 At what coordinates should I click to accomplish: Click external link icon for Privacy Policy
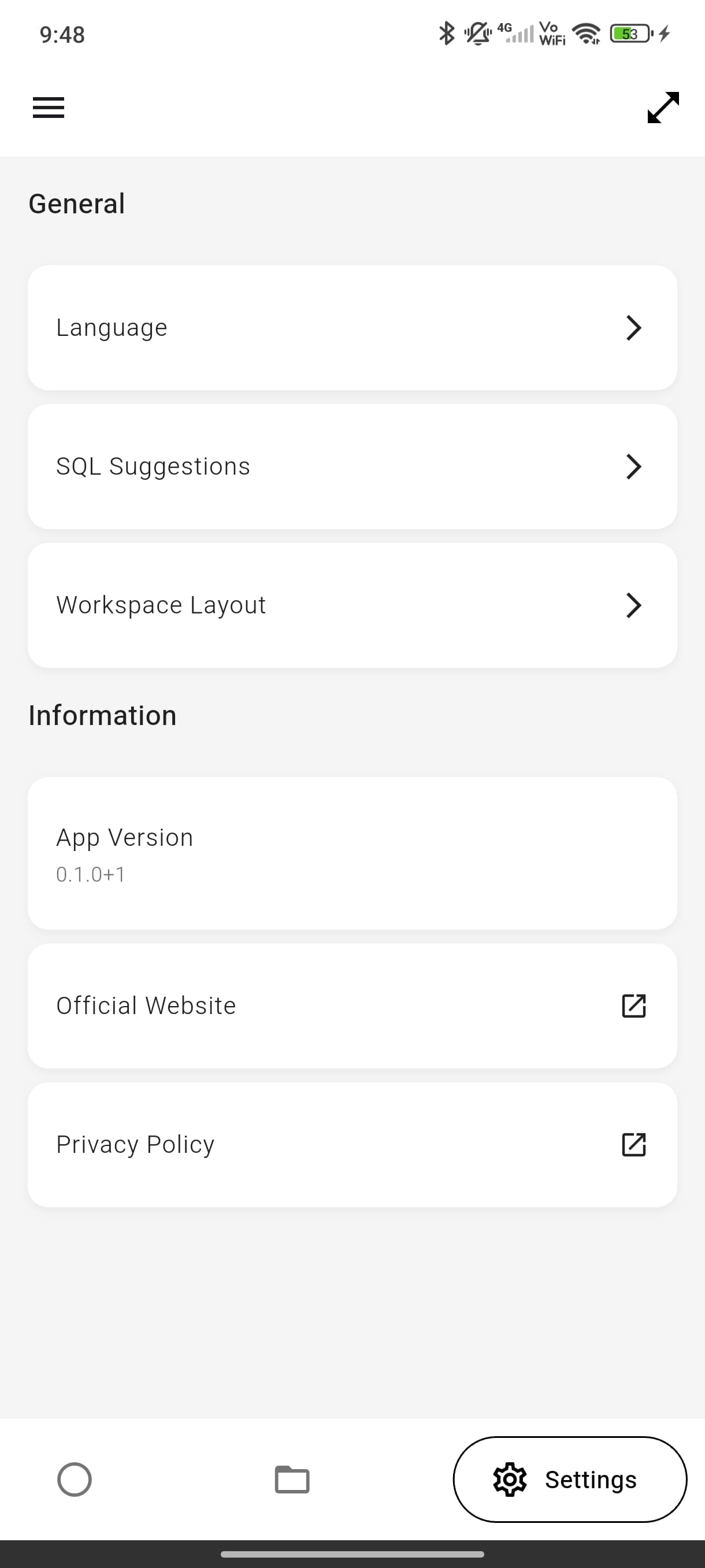633,1144
